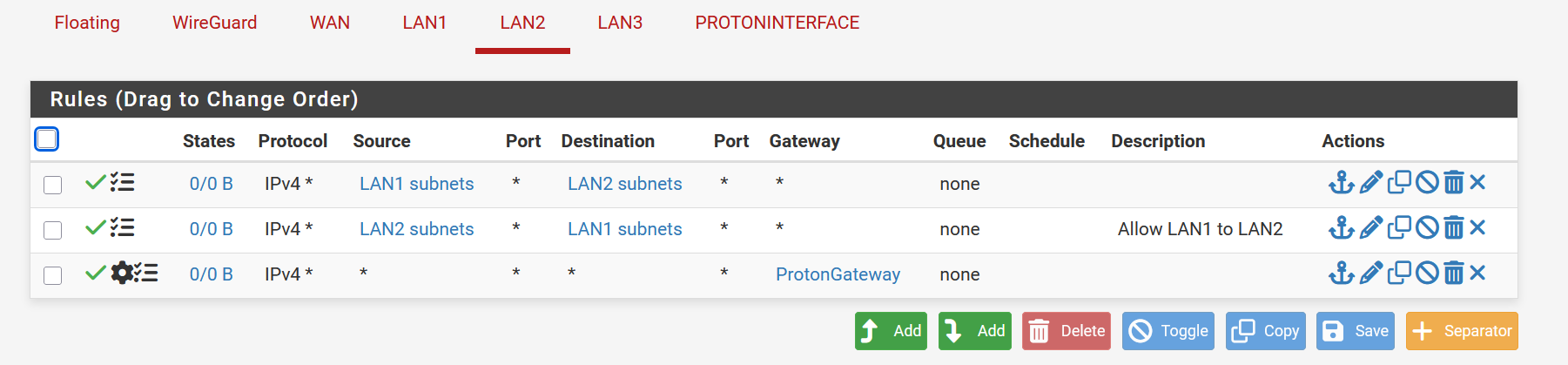Click anchor icon on LAN1 subnets source rule
The image size is (1568, 365).
pos(1341,183)
